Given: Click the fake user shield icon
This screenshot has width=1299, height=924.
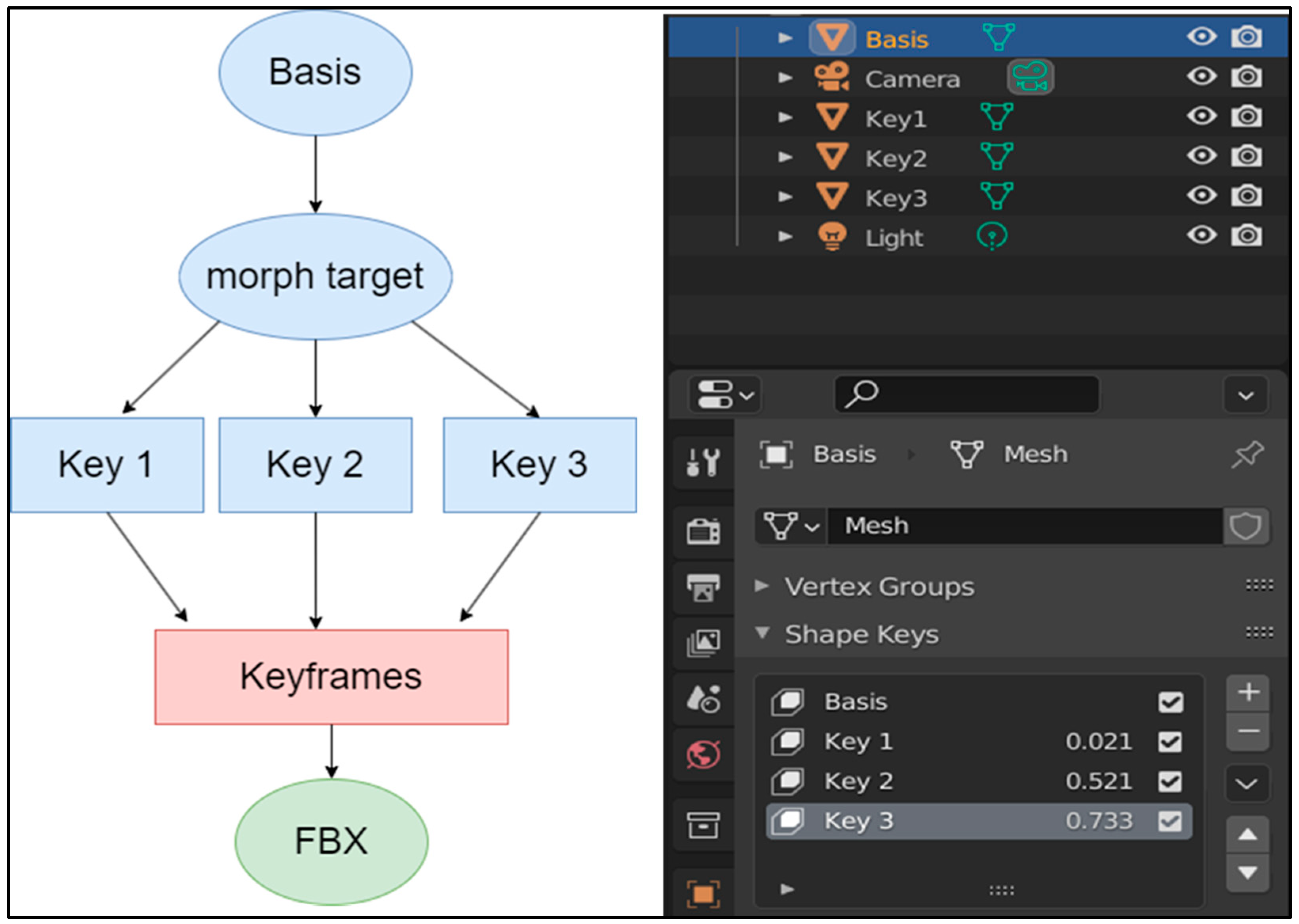Looking at the screenshot, I should pos(1245,526).
